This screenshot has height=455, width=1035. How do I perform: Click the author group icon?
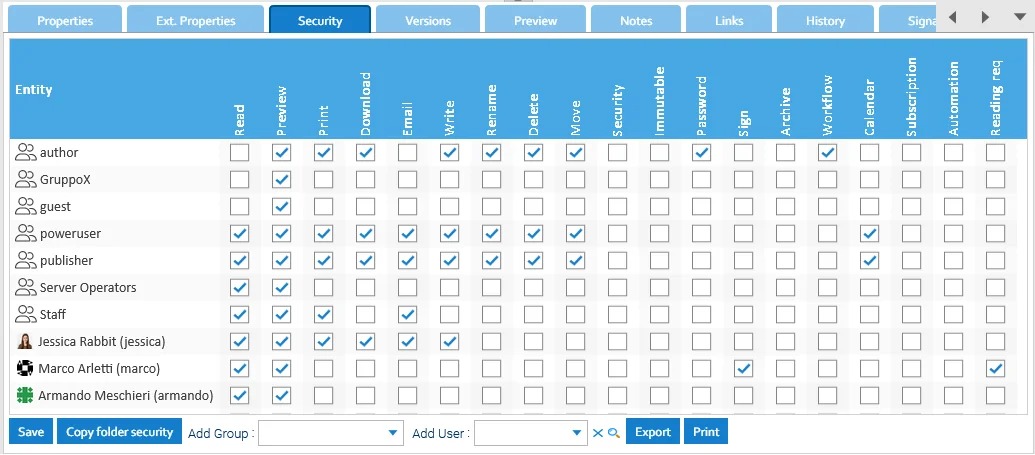[x=26, y=153]
